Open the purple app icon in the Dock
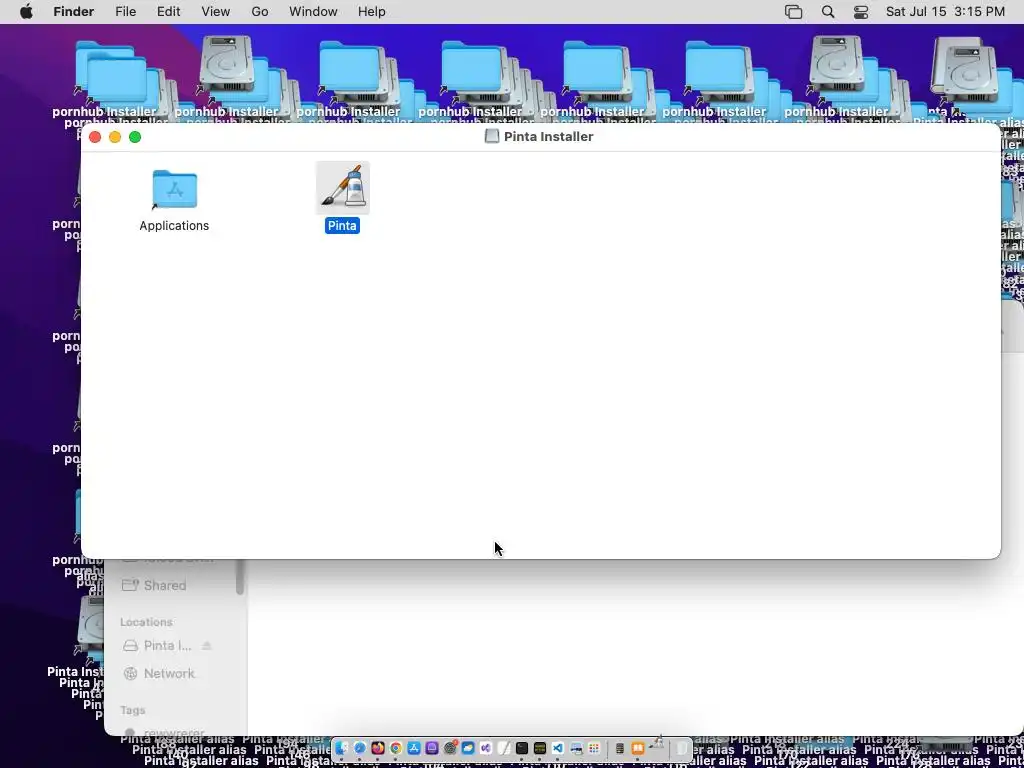This screenshot has height=768, width=1024. [432, 748]
